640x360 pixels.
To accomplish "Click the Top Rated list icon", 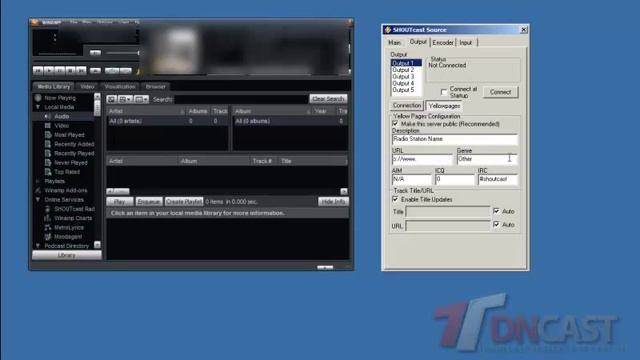I will [x=48, y=172].
